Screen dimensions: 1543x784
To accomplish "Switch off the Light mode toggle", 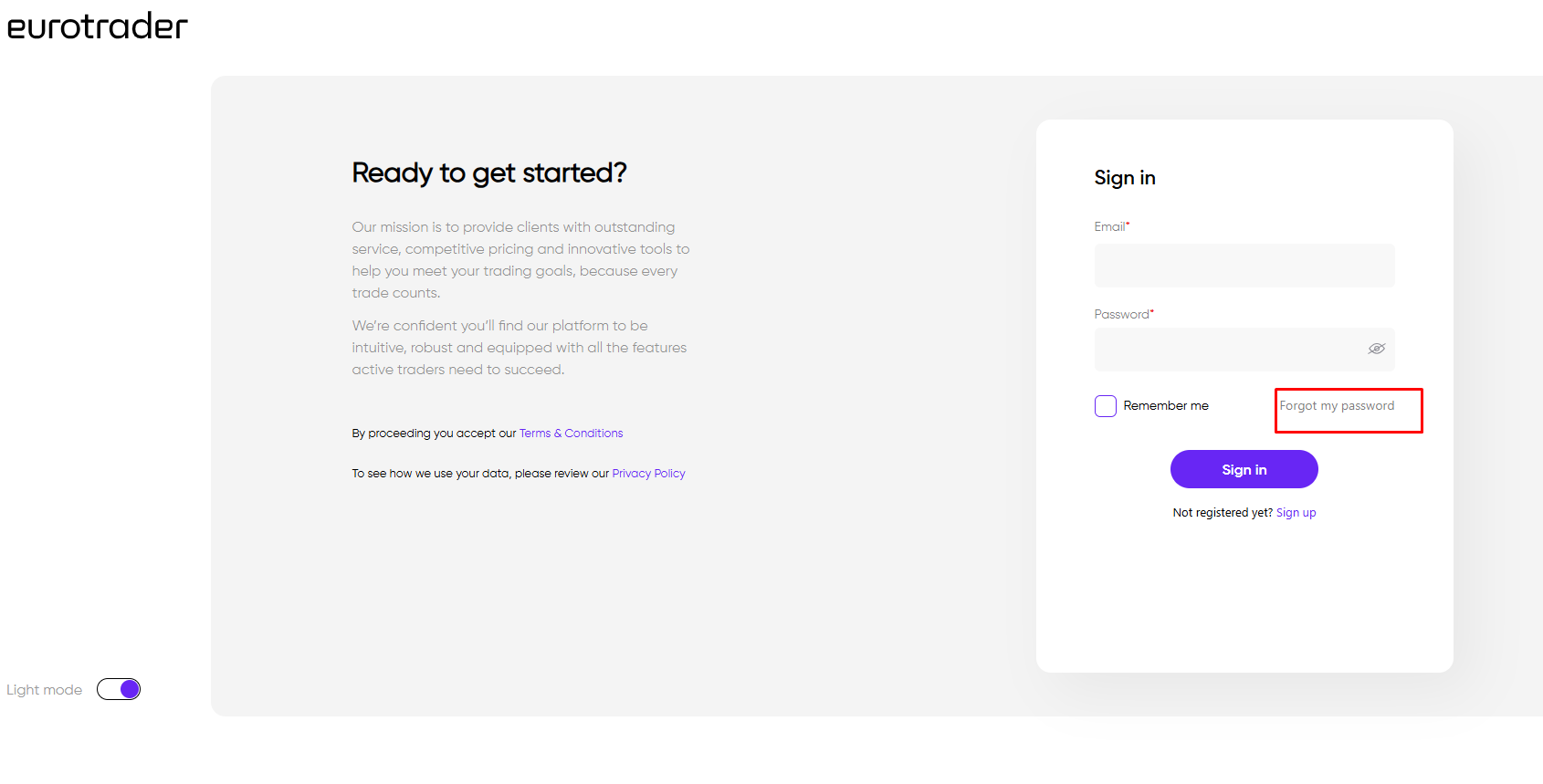I will [x=119, y=689].
